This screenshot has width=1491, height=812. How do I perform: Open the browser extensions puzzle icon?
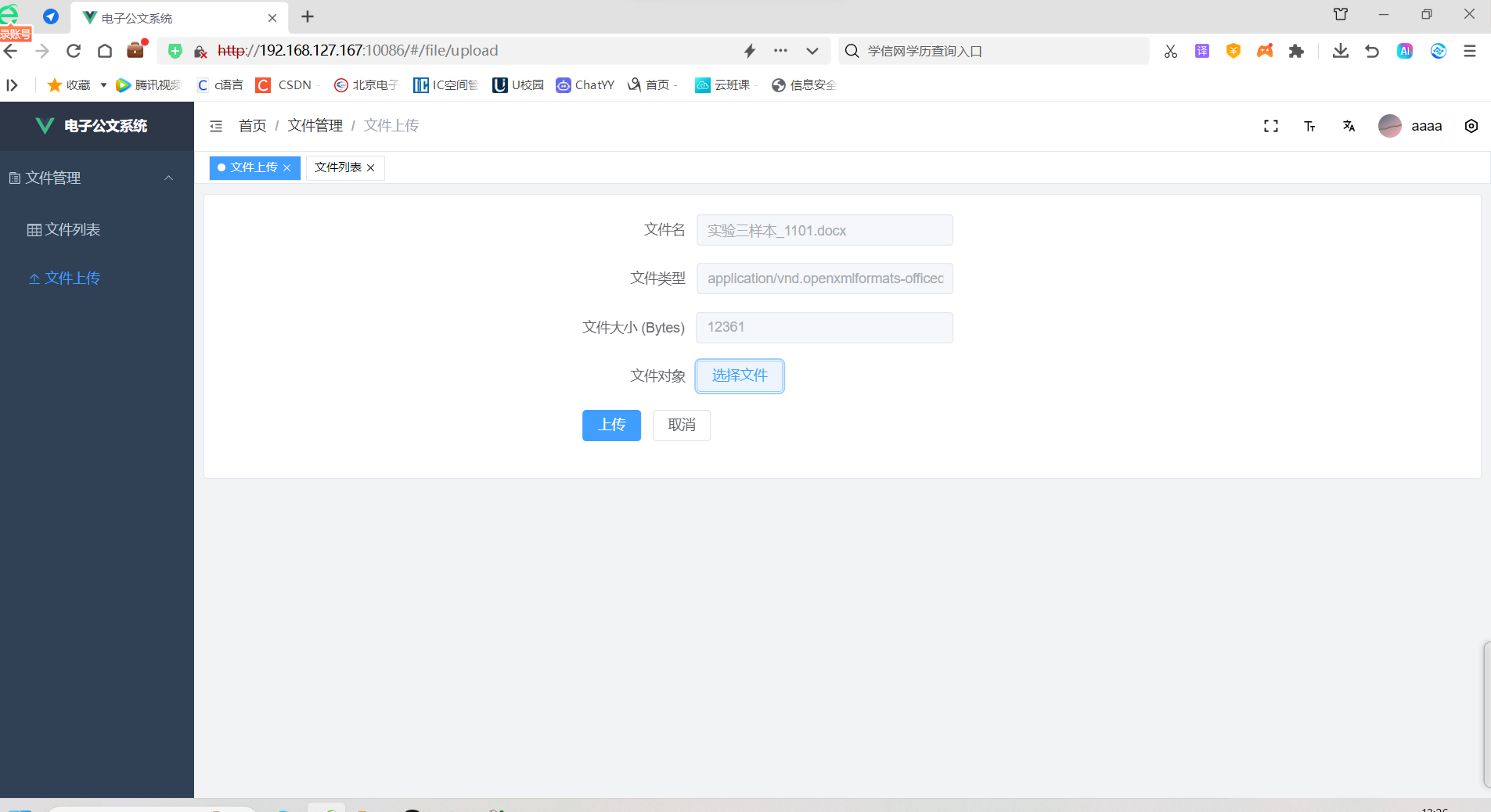pyautogui.click(x=1296, y=51)
